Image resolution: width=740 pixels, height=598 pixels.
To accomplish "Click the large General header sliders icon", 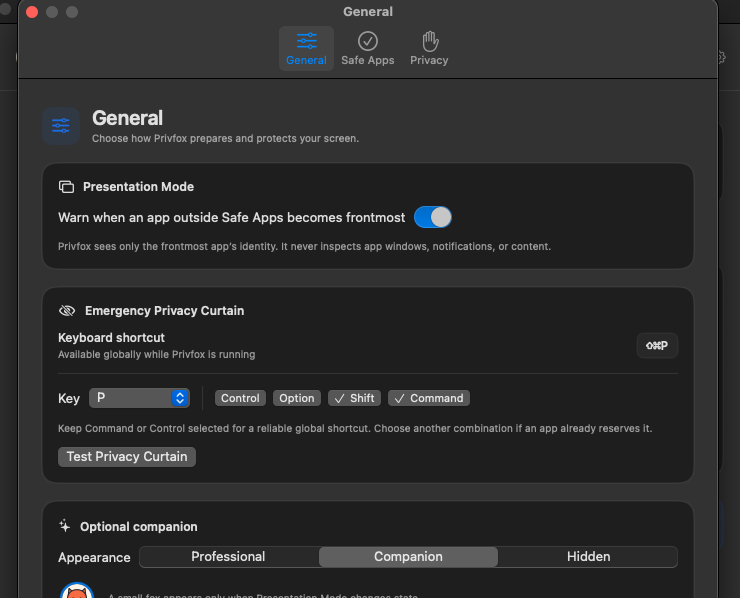I will coord(61,126).
